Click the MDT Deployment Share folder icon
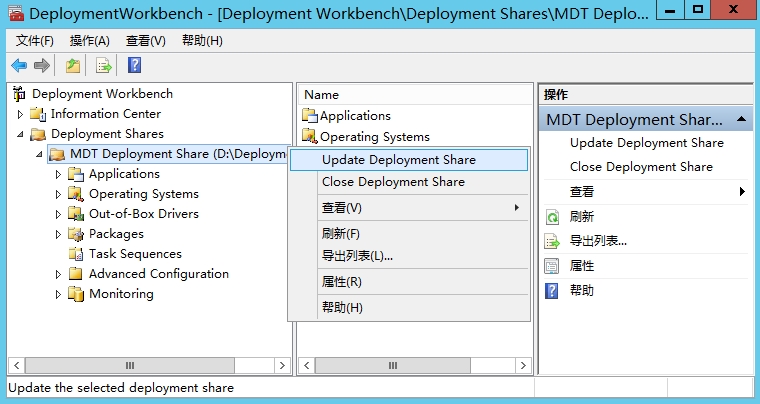Screen dimensions: 760x404 pyautogui.click(x=57, y=154)
